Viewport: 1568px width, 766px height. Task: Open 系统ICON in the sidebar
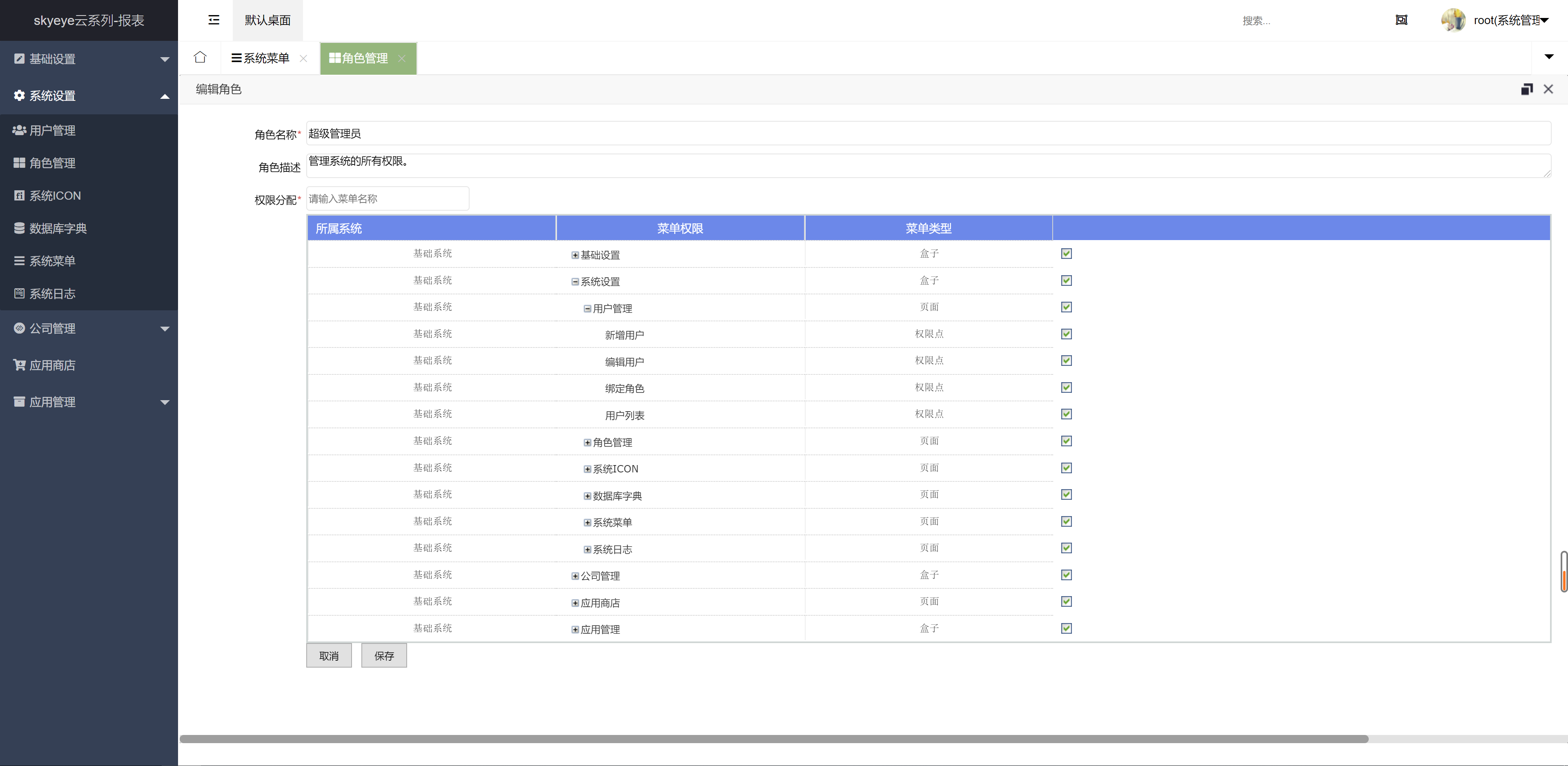pyautogui.click(x=55, y=196)
